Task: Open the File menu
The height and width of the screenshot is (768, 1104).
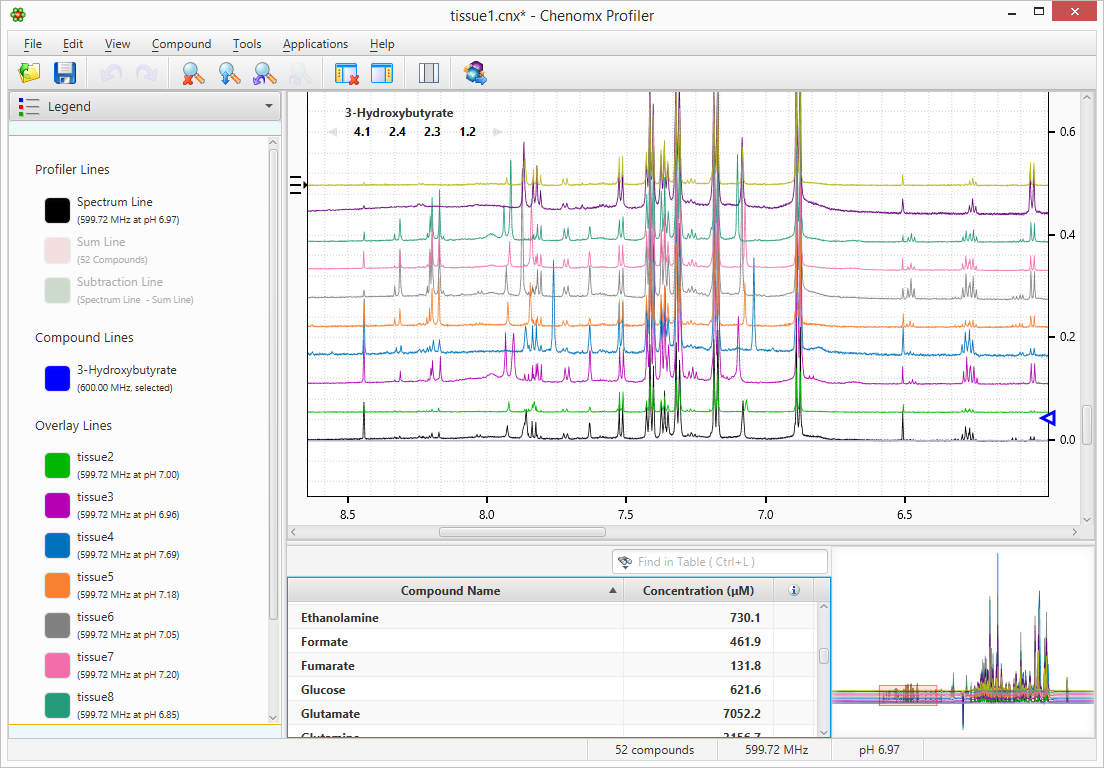Action: 32,44
